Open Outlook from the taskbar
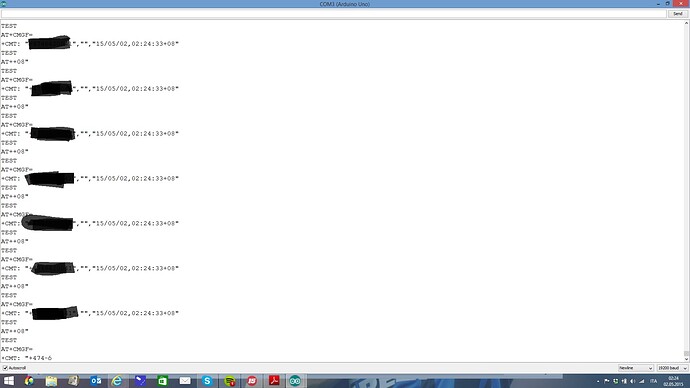Image resolution: width=690 pixels, height=388 pixels. [96, 381]
